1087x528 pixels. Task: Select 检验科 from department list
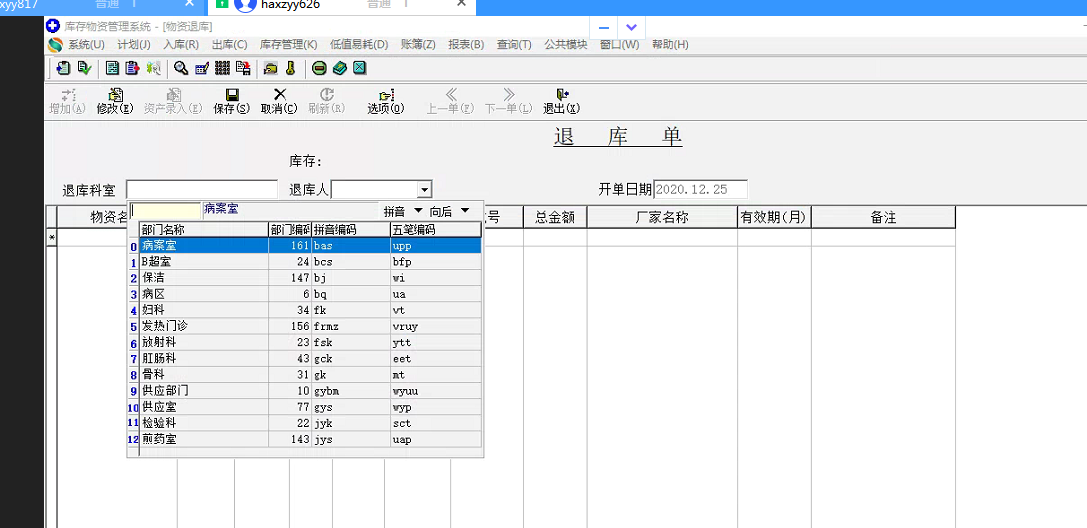(x=159, y=423)
